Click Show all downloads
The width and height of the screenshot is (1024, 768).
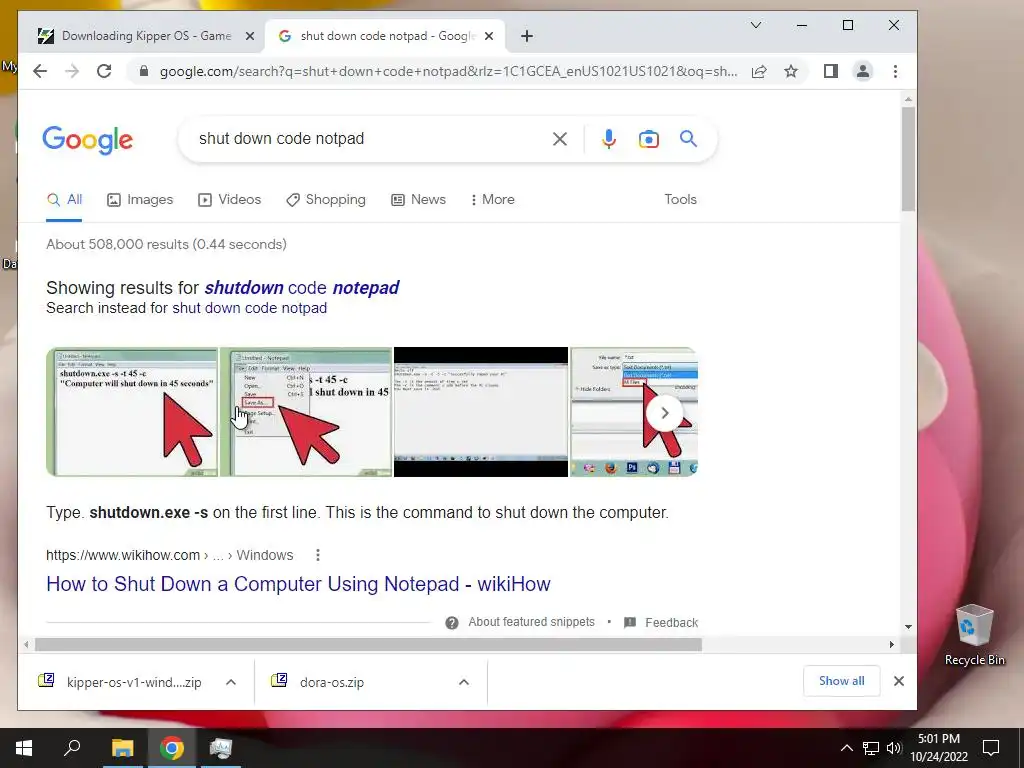tap(841, 681)
